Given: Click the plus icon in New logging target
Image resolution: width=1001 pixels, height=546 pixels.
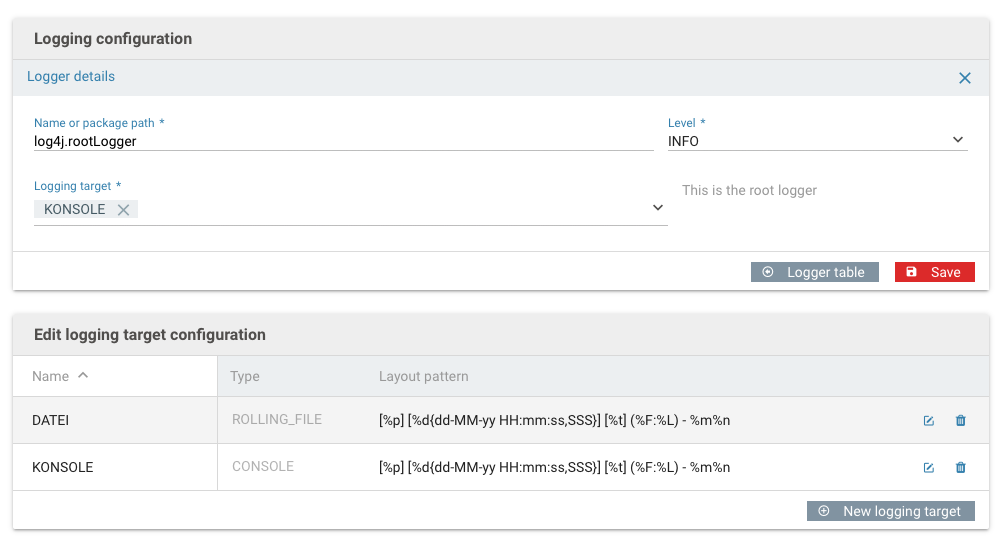Looking at the screenshot, I should click(824, 511).
